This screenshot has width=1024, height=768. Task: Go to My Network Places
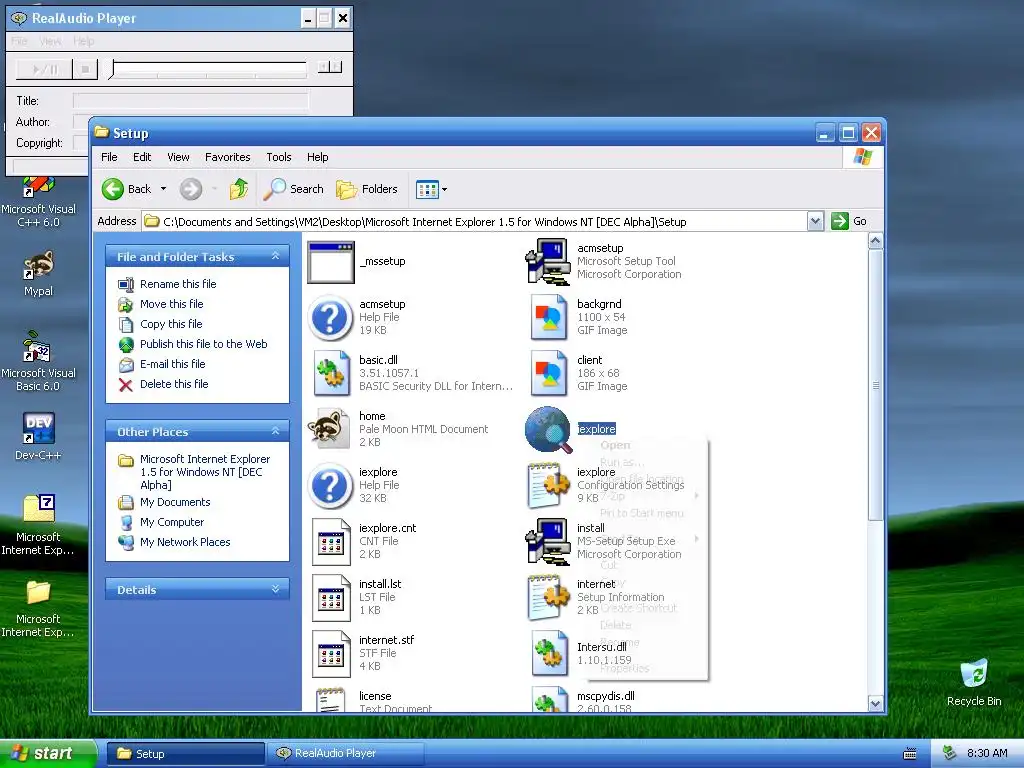pos(185,542)
